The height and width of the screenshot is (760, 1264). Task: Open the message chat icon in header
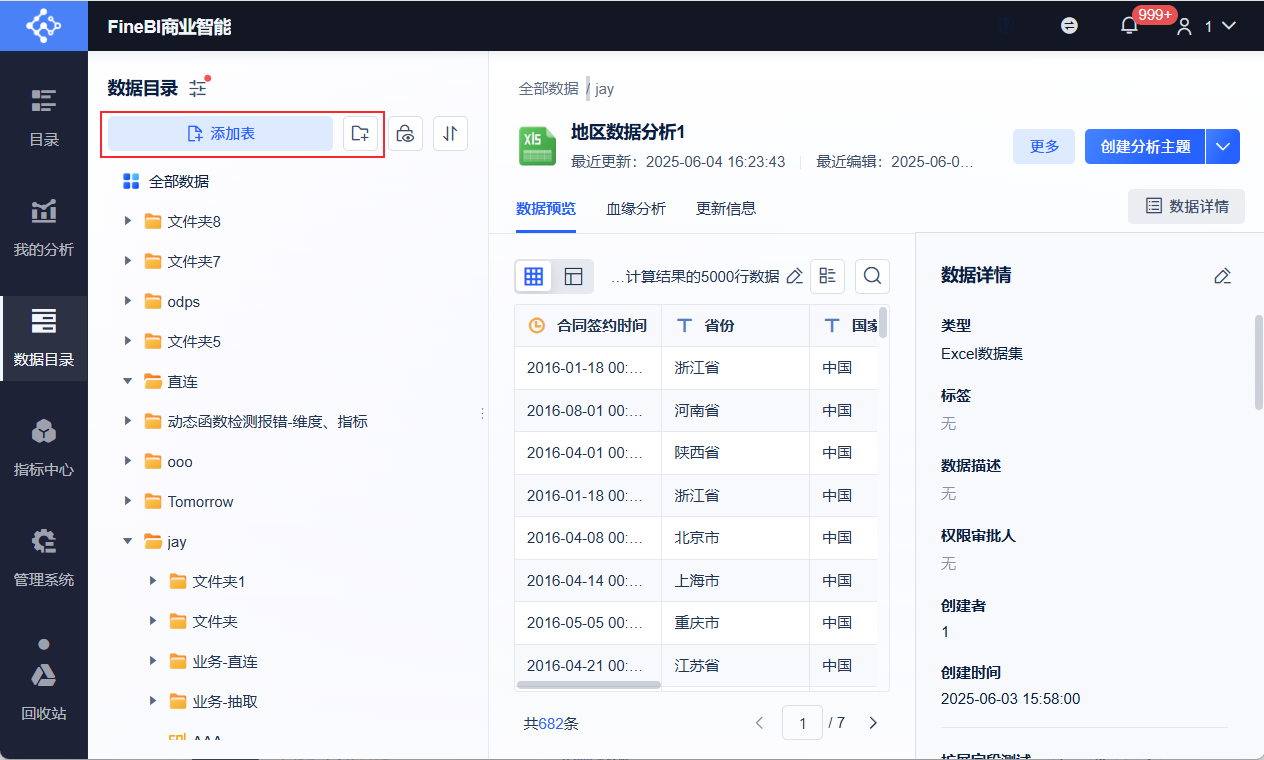[x=1069, y=26]
